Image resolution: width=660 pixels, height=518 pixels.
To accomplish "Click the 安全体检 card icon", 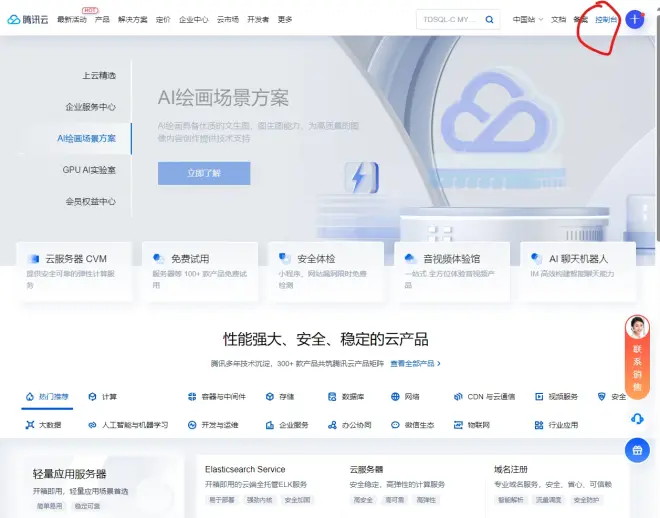I will click(x=285, y=258).
